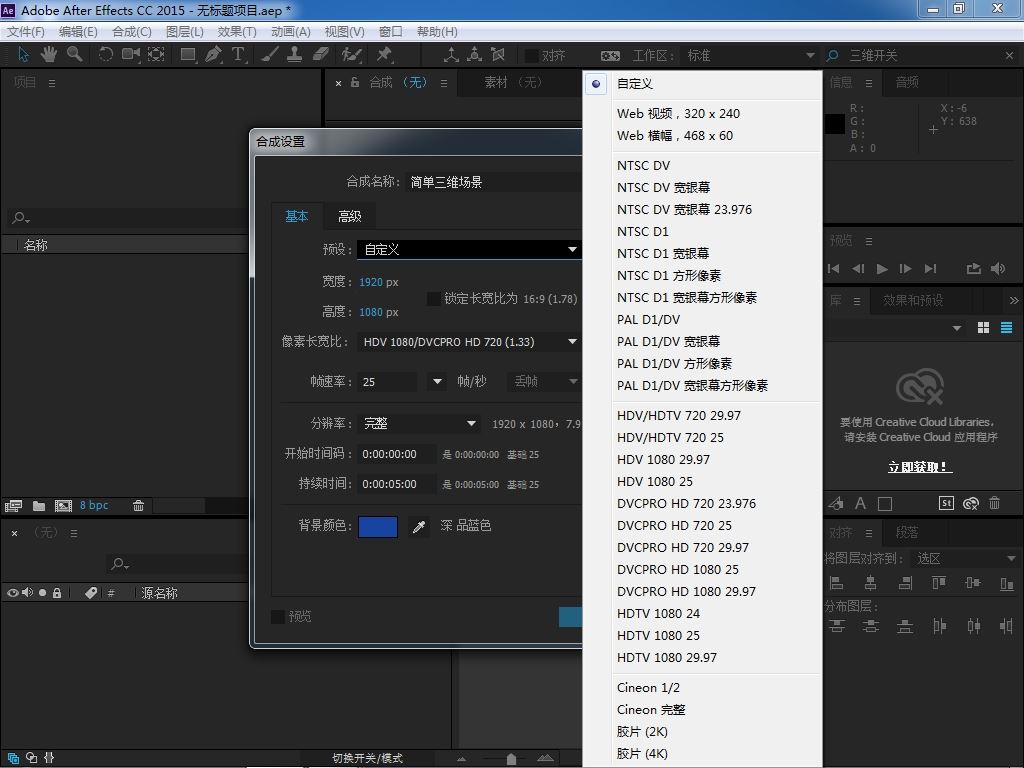Viewport: 1024px width, 768px height.
Task: Select the Selection arrow tool
Action: 24,54
